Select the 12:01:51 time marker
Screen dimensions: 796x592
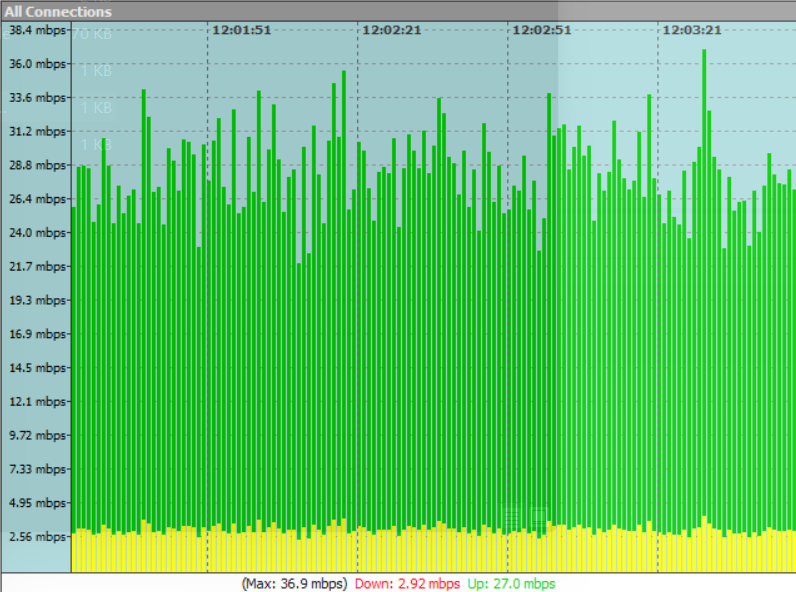(242, 30)
